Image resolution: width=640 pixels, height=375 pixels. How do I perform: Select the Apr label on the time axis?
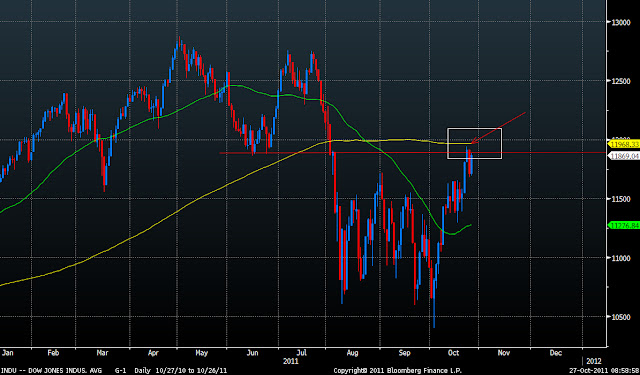pos(153,353)
